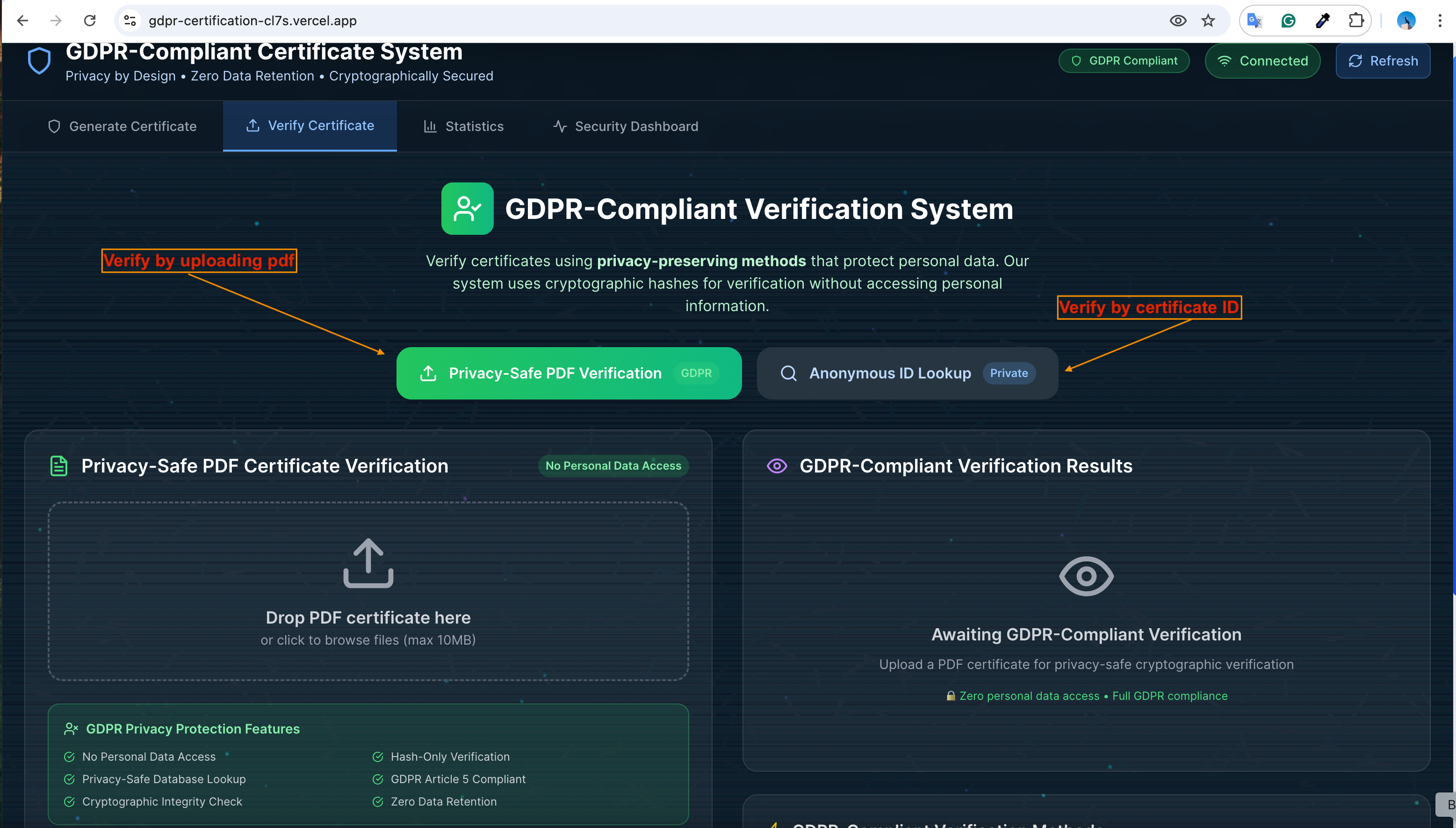Click the purple eye icon beside Verification Results
Screen dimensions: 1456x828
coord(777,466)
